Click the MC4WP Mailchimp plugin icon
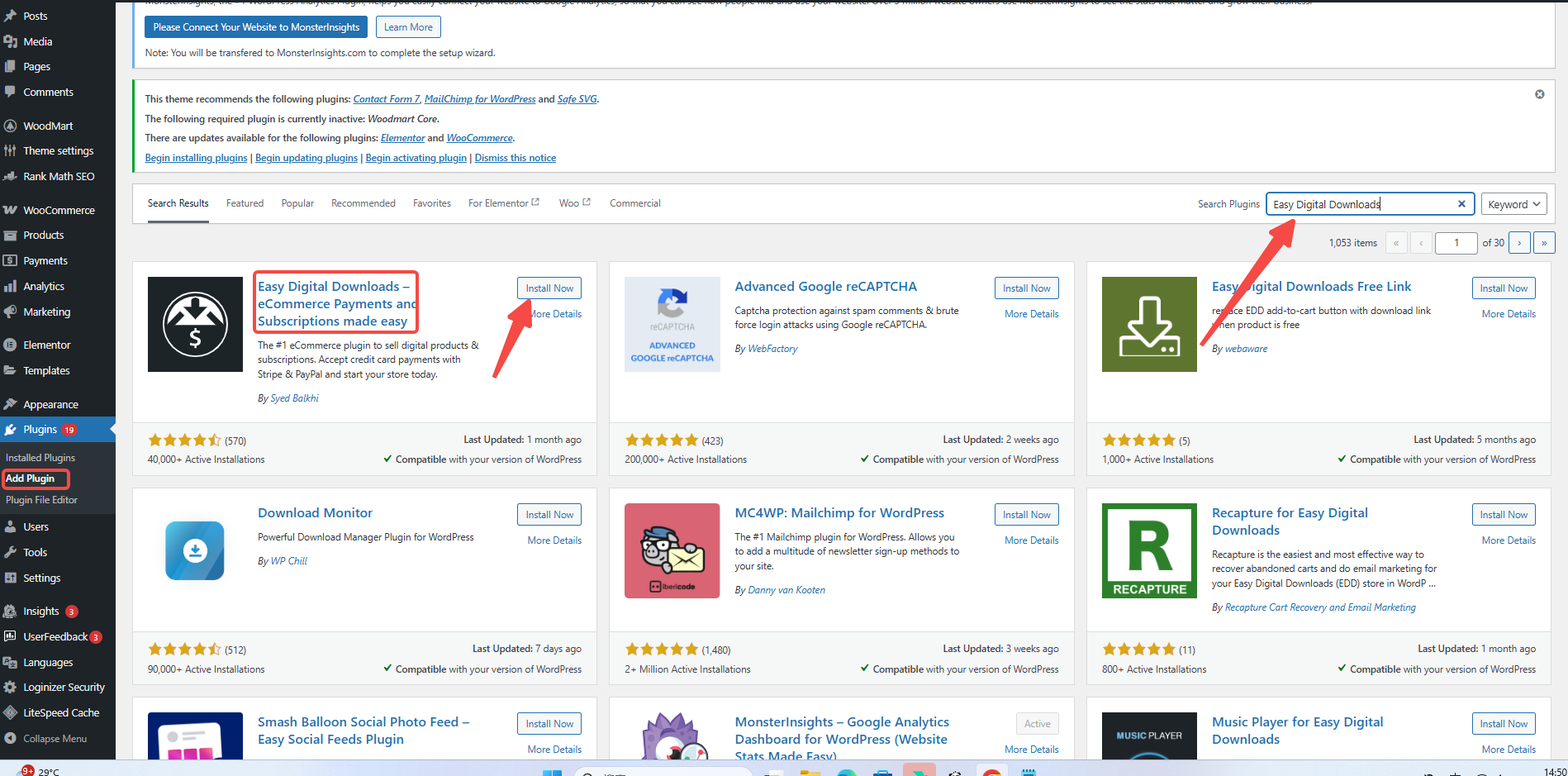This screenshot has height=776, width=1568. coord(672,550)
